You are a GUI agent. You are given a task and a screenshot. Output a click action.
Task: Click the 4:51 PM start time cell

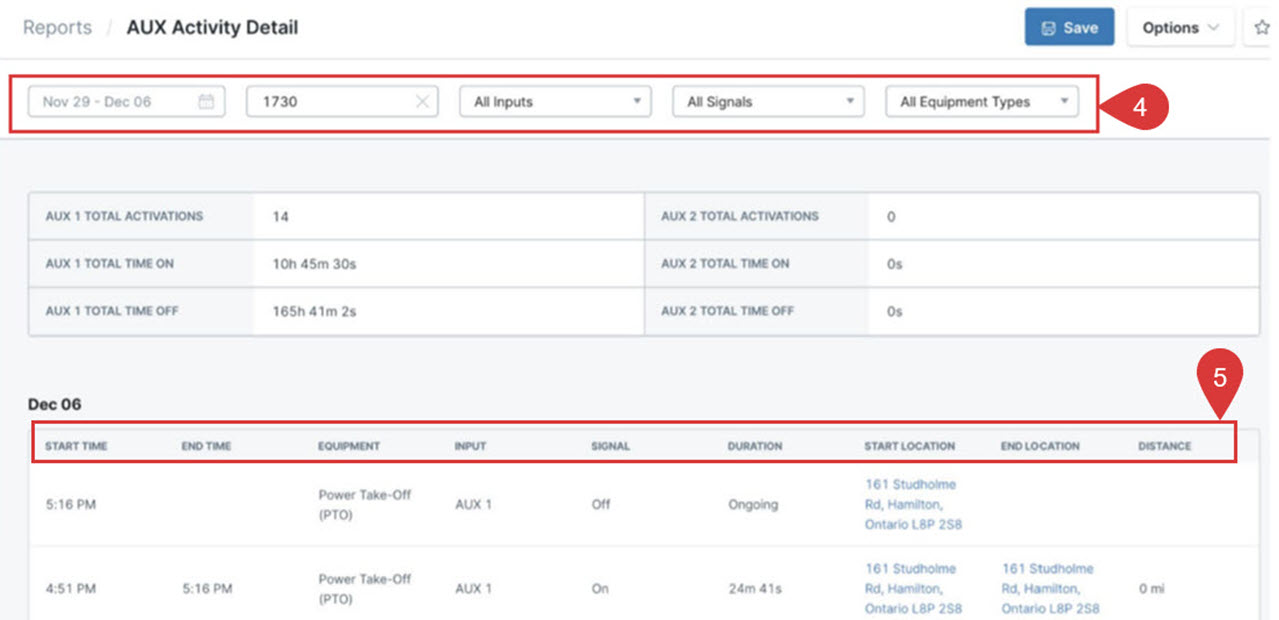click(x=71, y=589)
